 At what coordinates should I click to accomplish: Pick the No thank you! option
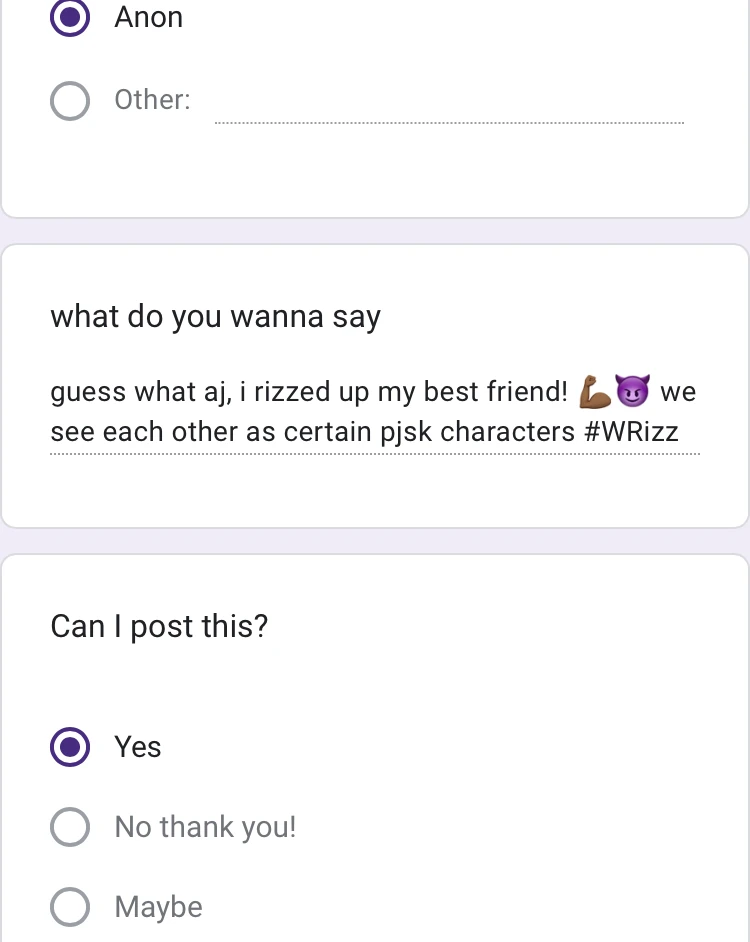[70, 827]
